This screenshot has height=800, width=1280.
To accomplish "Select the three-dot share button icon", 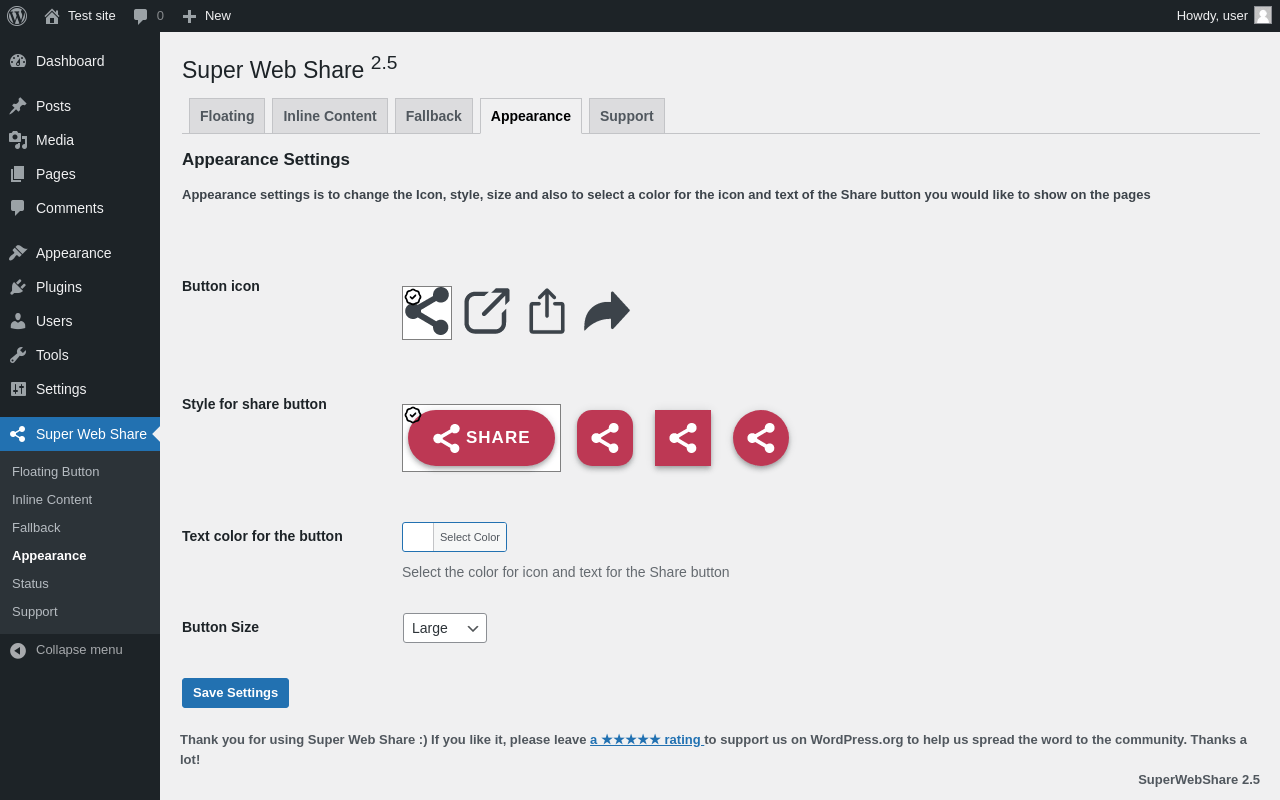I will pos(427,313).
